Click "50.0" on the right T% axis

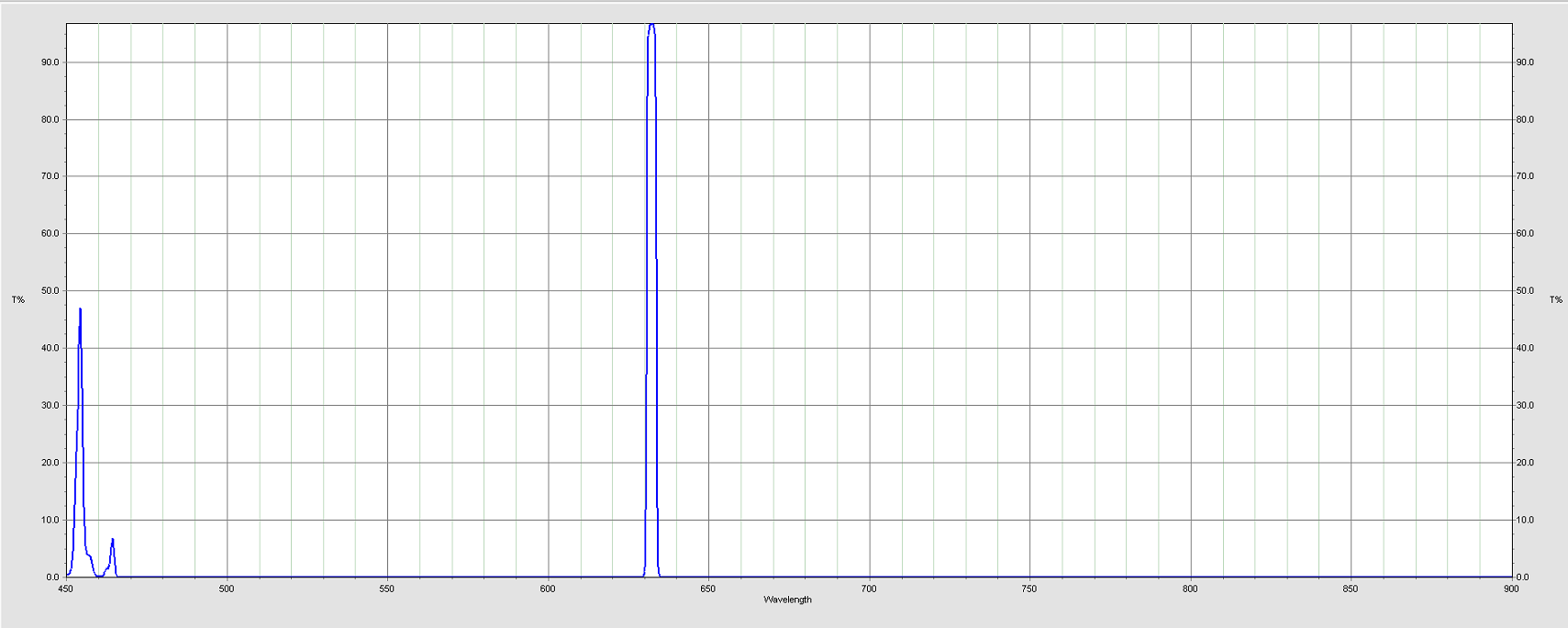[1525, 291]
